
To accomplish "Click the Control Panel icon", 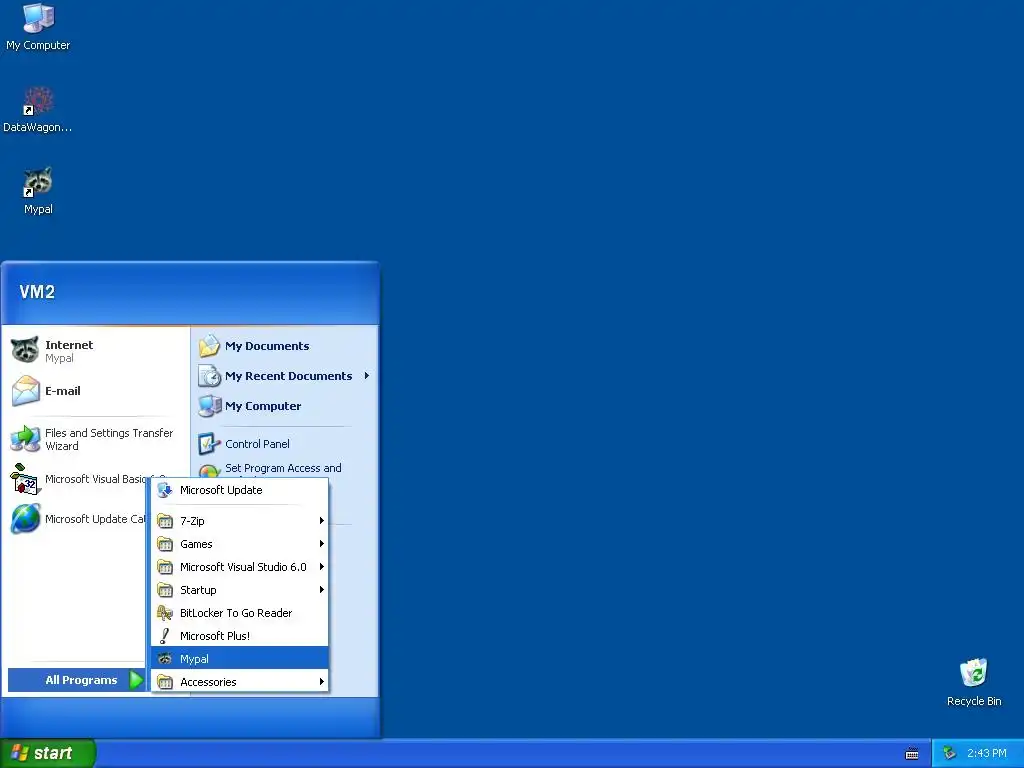I will [209, 444].
